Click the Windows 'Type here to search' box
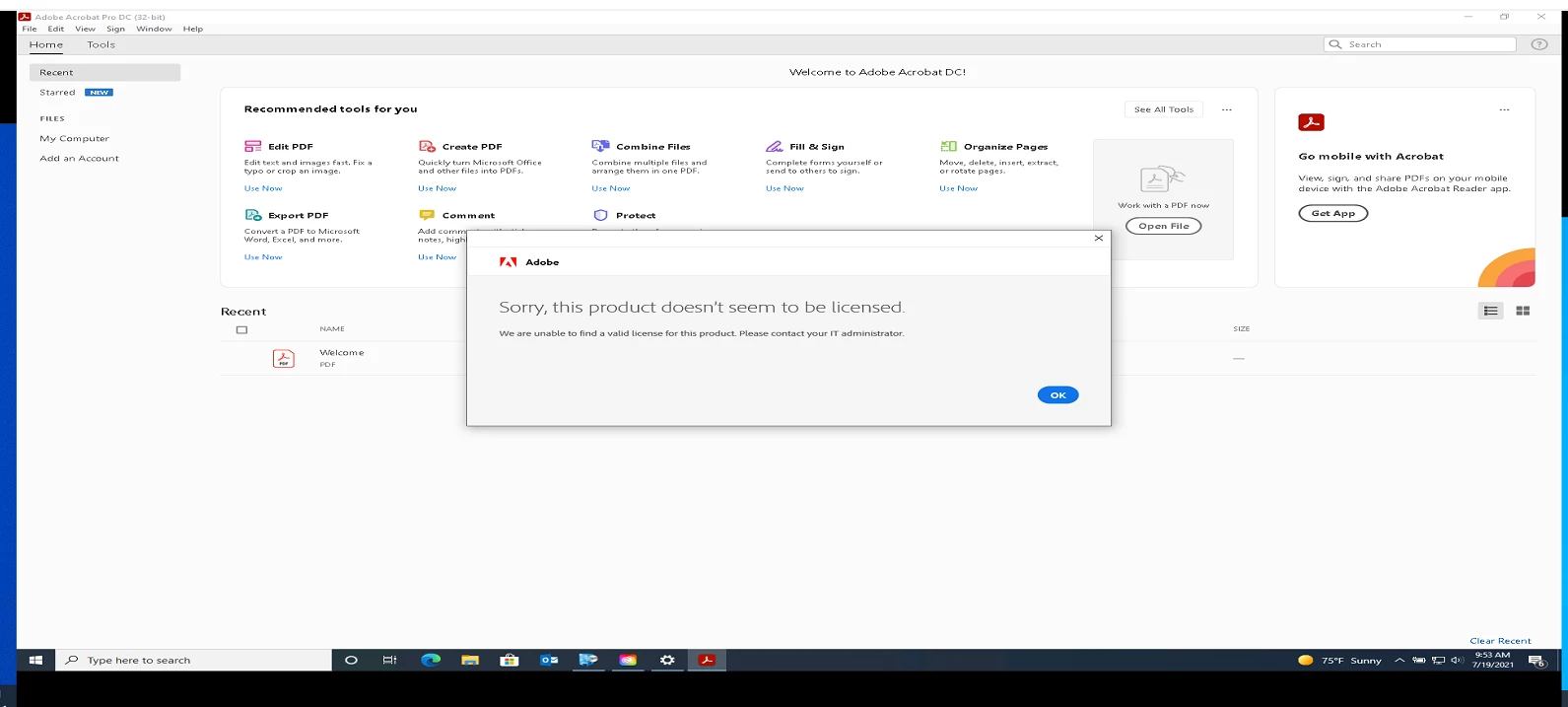The width and height of the screenshot is (1568, 707). pyautogui.click(x=194, y=661)
